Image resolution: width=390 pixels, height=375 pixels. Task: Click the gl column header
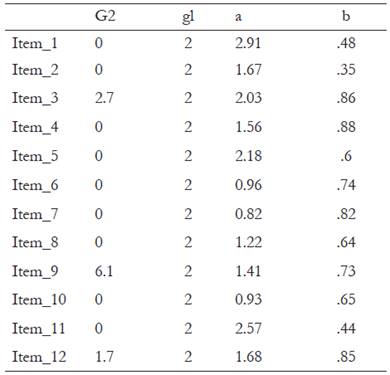pyautogui.click(x=188, y=17)
